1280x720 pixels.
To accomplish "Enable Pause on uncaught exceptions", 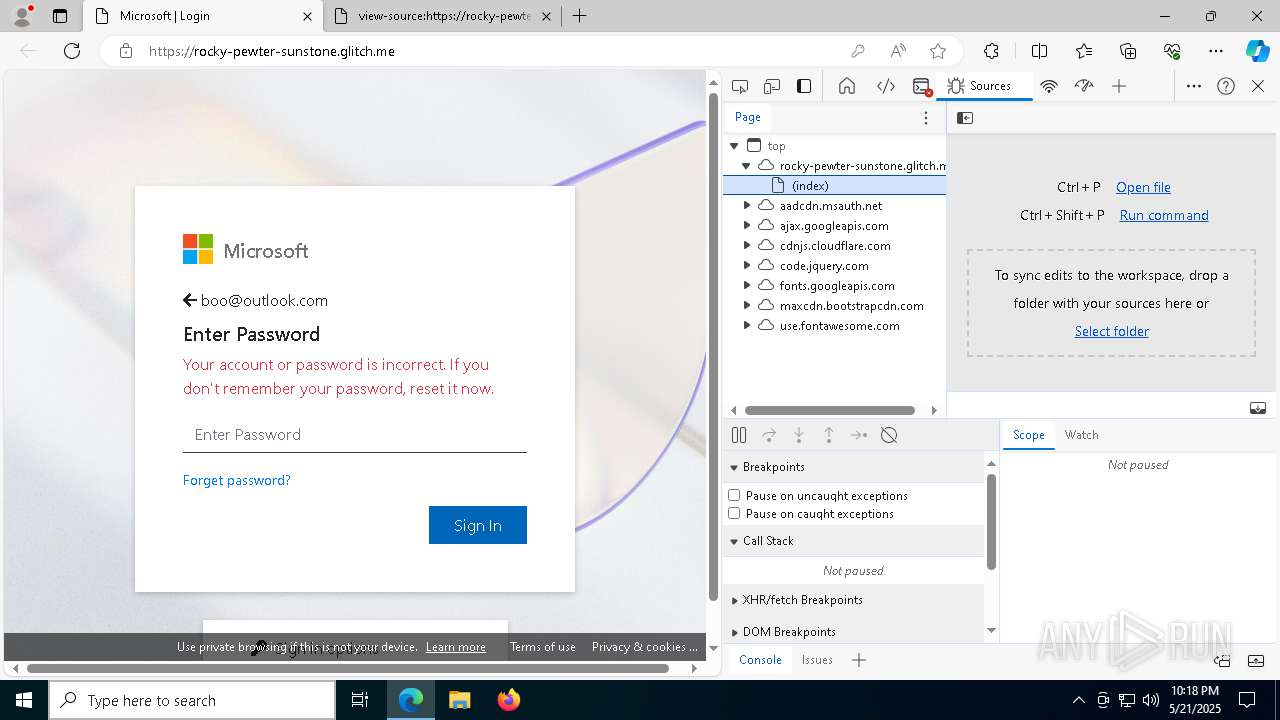I will (734, 495).
